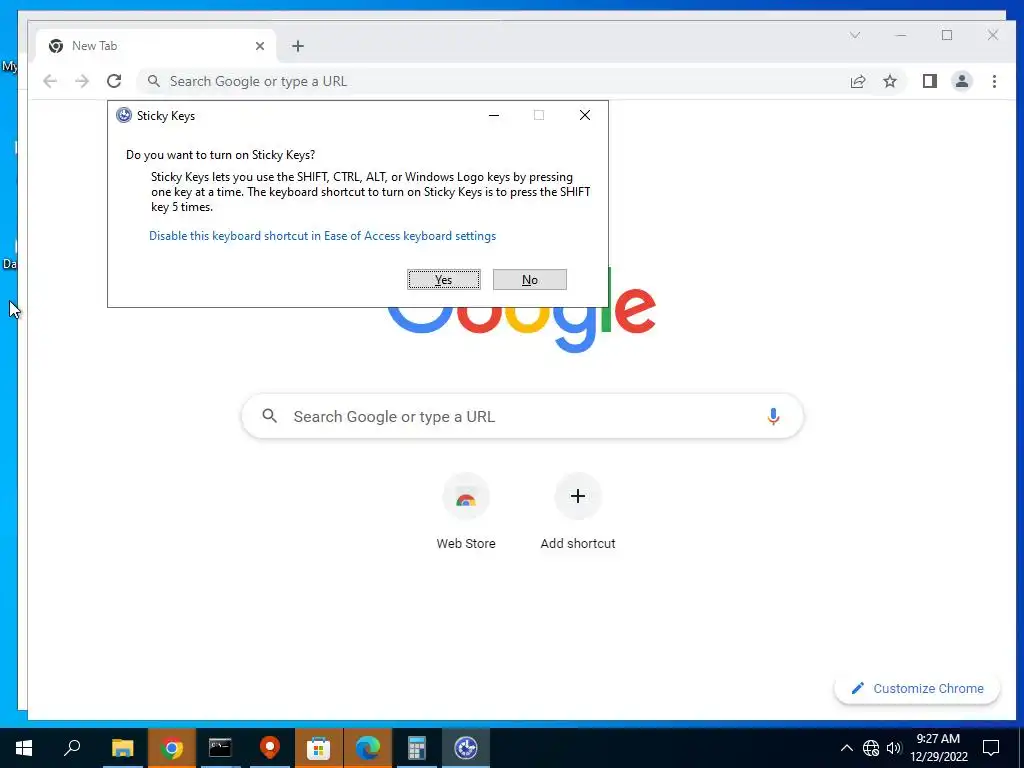1024x768 pixels.
Task: Click the share this page icon
Action: pyautogui.click(x=857, y=81)
